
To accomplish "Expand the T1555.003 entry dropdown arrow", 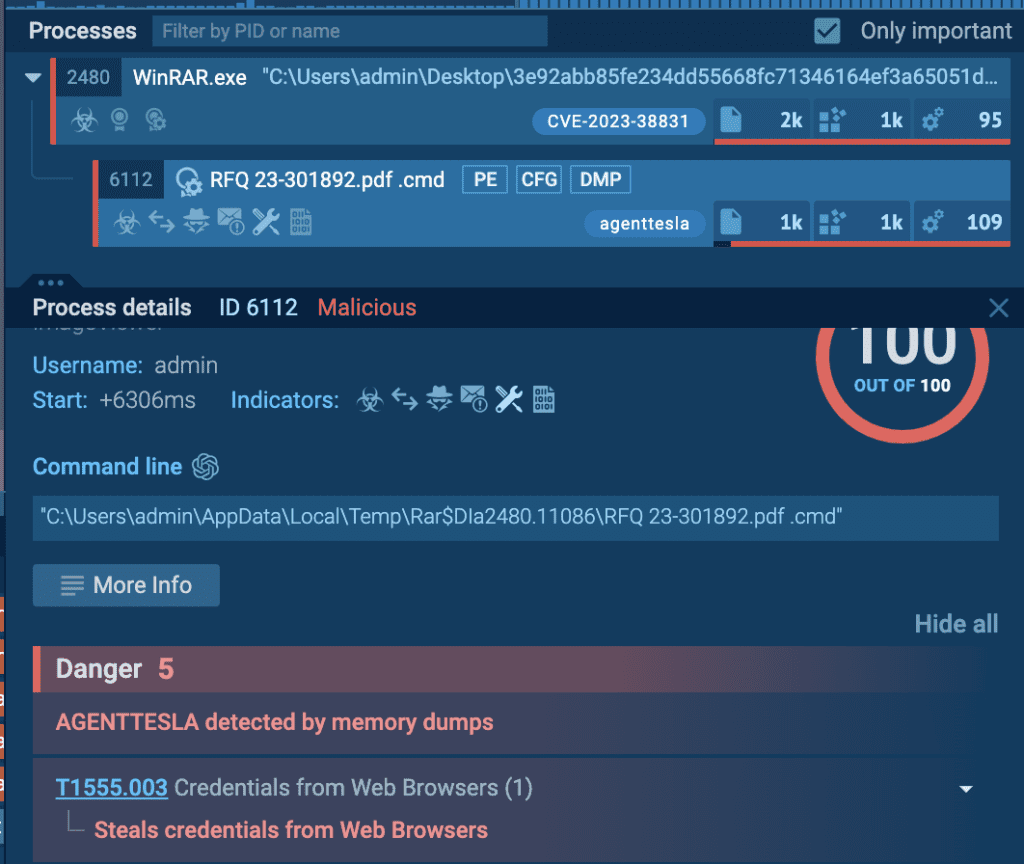I will (966, 789).
